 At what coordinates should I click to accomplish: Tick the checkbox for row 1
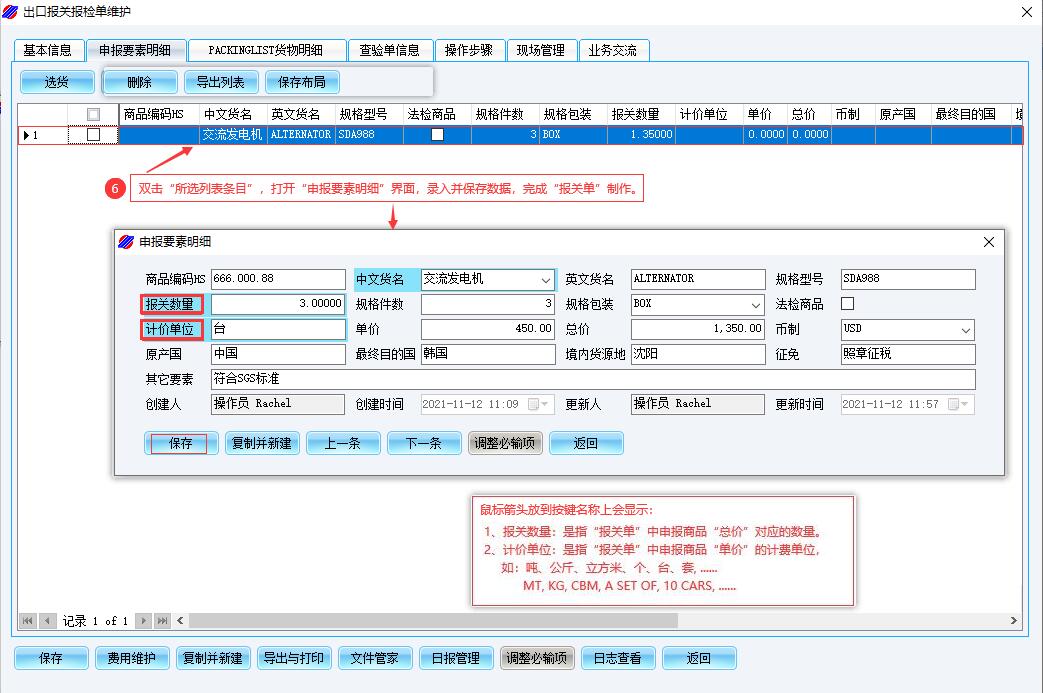94,135
